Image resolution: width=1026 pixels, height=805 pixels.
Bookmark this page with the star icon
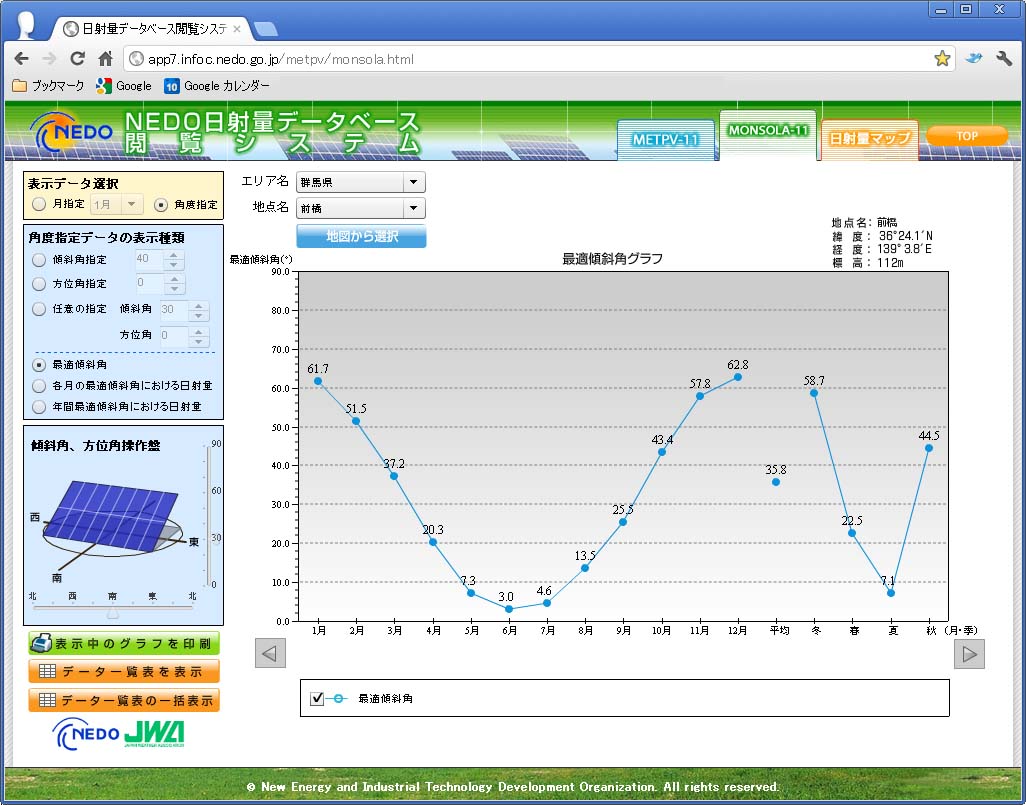(x=942, y=59)
